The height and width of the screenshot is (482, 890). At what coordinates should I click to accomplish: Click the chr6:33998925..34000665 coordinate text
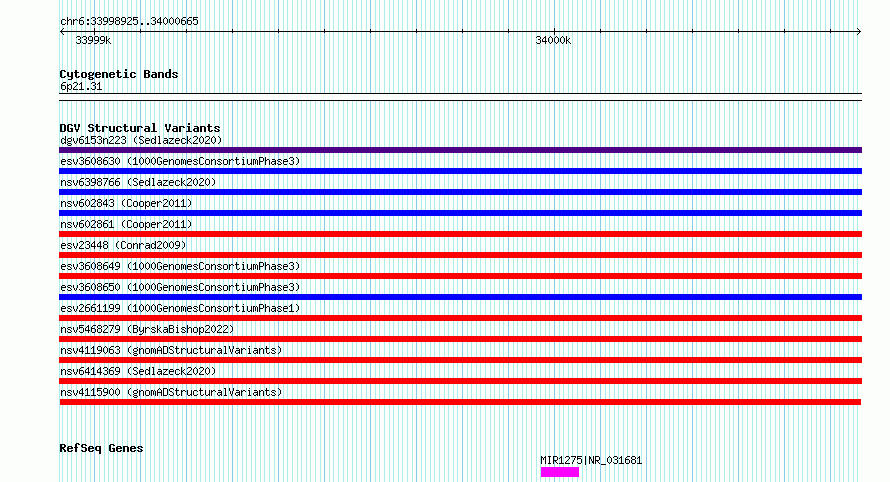click(129, 22)
